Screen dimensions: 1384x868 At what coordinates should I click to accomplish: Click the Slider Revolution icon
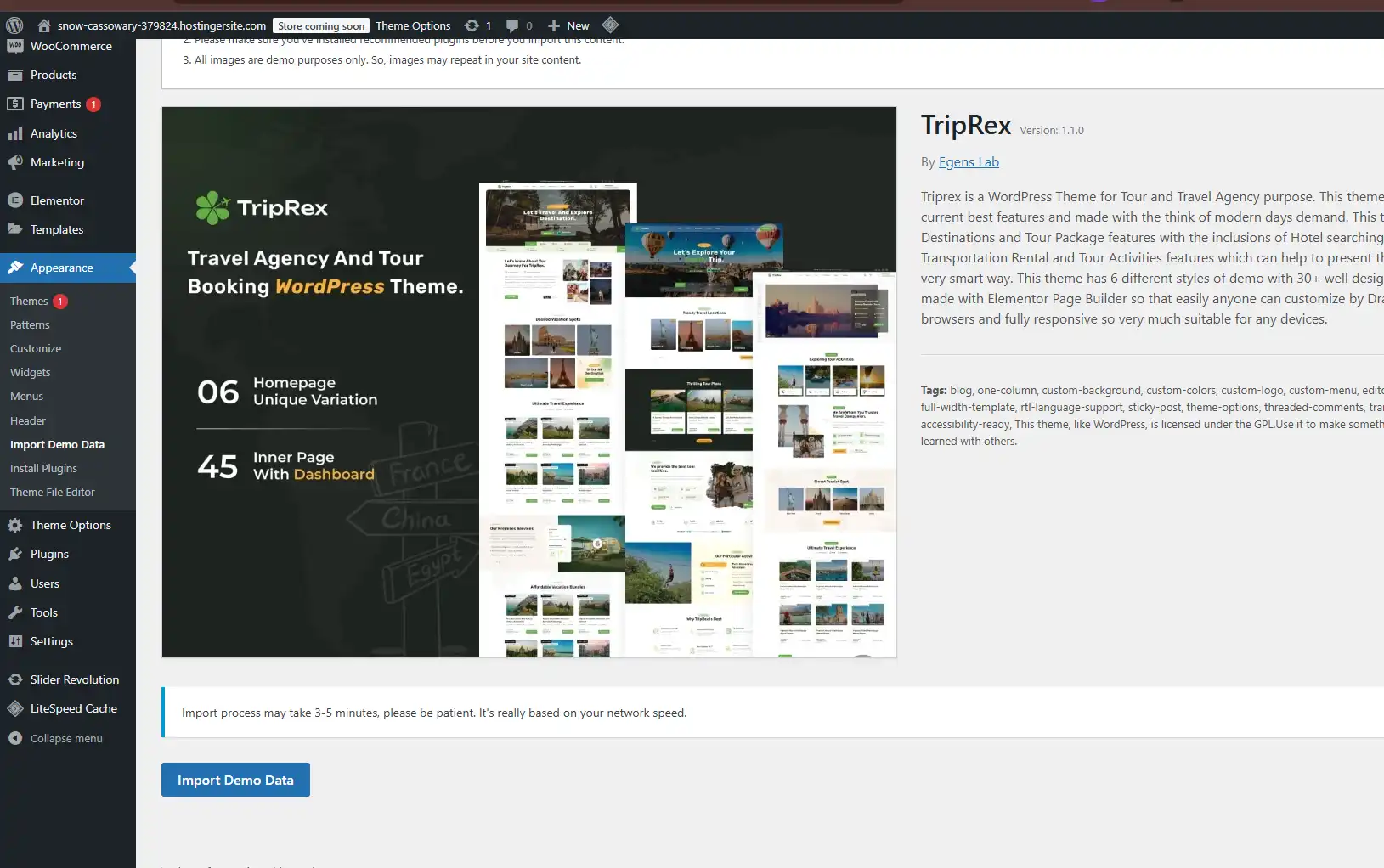[x=15, y=679]
